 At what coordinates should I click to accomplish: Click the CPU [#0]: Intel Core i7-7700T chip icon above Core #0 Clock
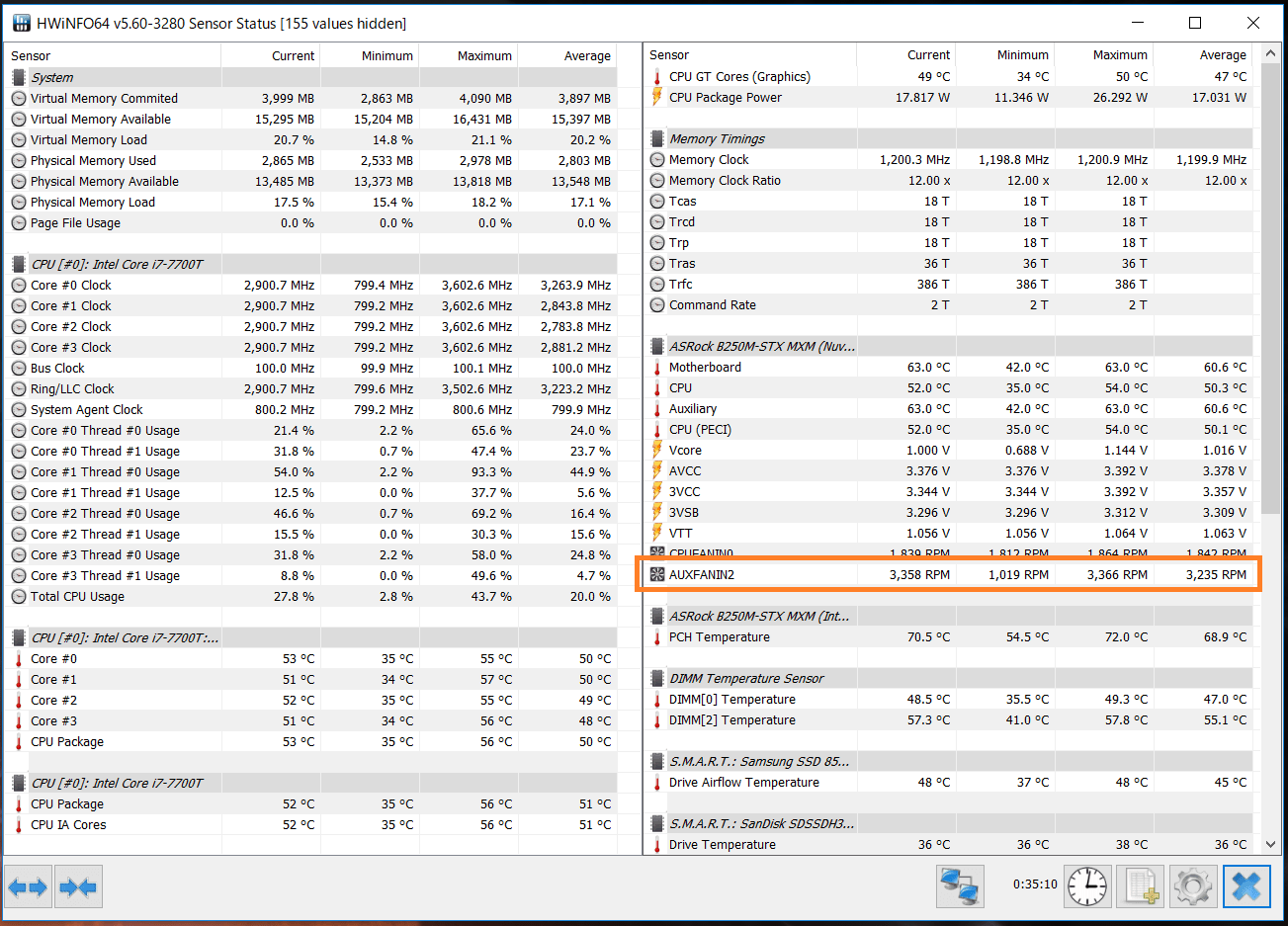[x=19, y=264]
